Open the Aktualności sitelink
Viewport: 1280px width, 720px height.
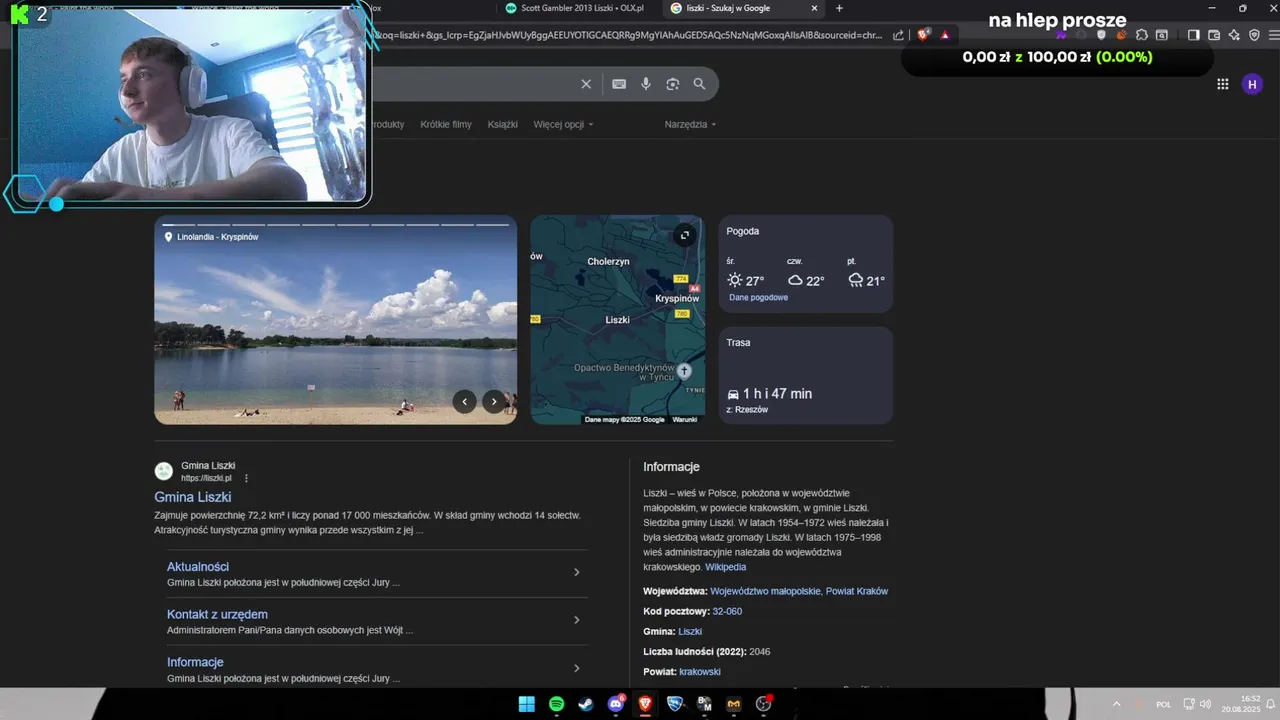pyautogui.click(x=198, y=566)
